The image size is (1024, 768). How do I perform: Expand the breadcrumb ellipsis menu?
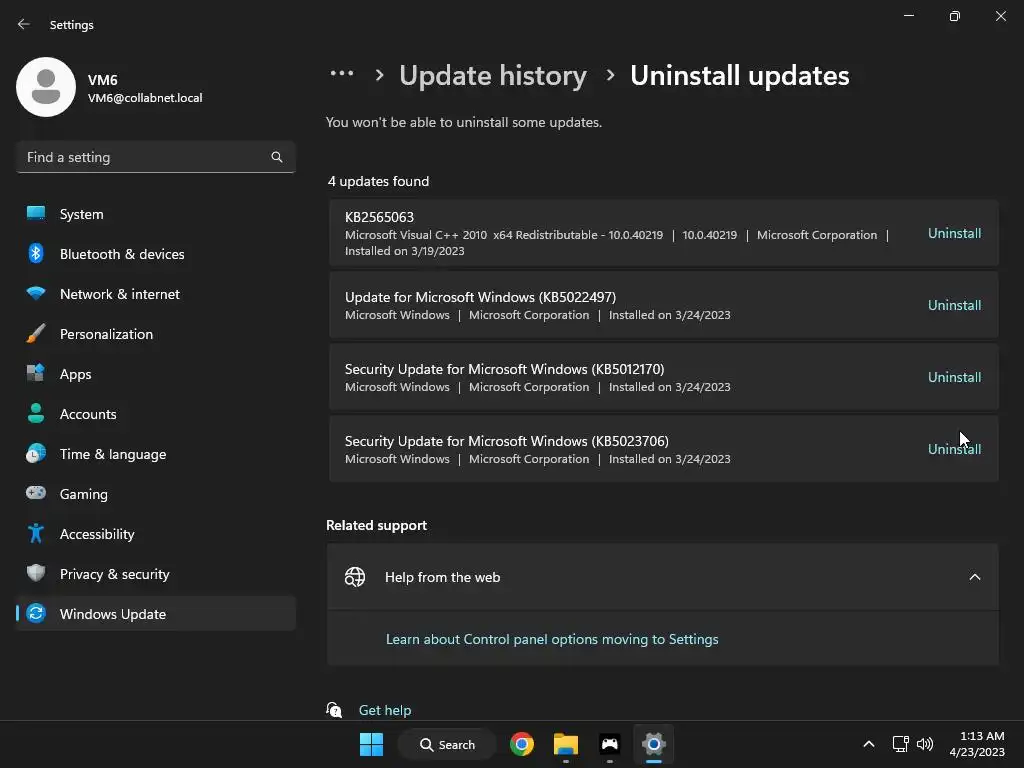click(x=342, y=74)
